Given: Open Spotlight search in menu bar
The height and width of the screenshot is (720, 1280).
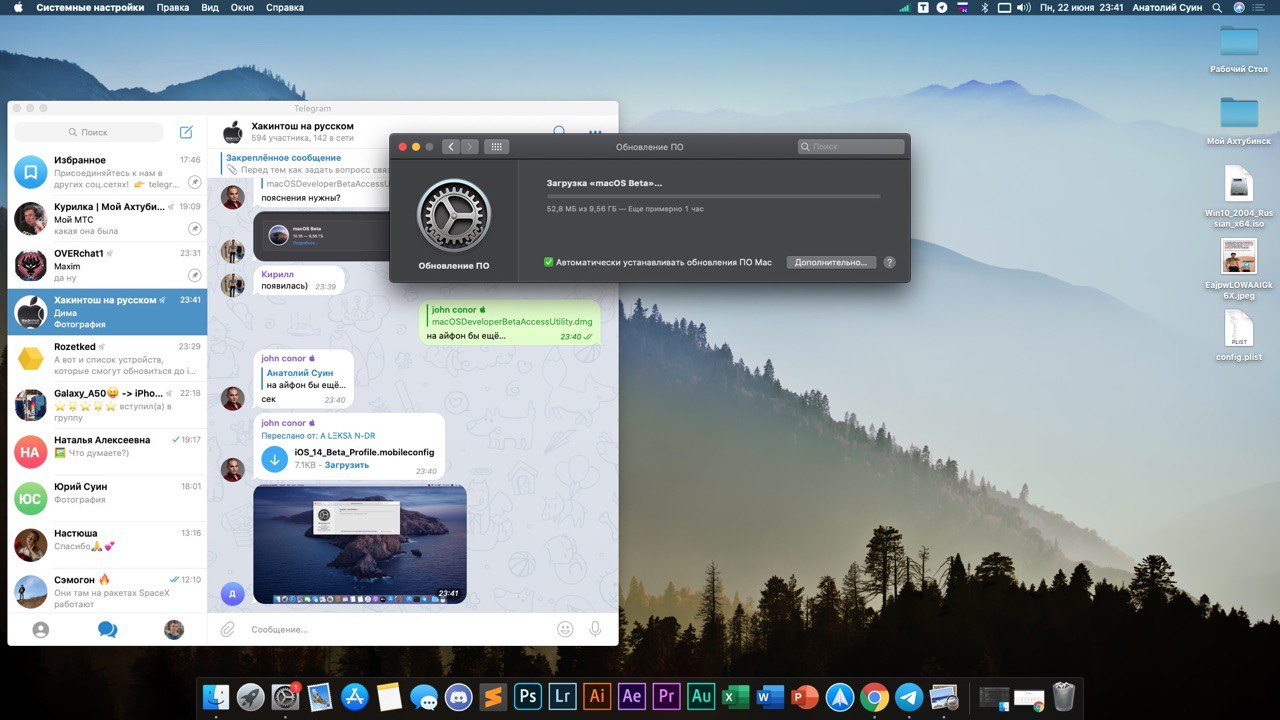Looking at the screenshot, I should (1217, 7).
